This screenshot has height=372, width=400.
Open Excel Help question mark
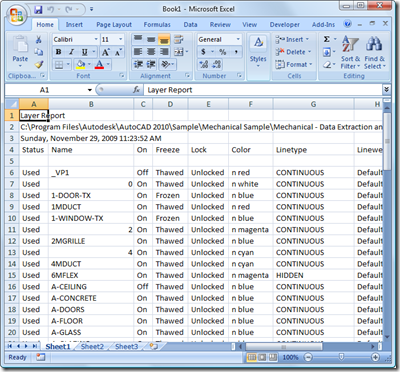pos(347,24)
